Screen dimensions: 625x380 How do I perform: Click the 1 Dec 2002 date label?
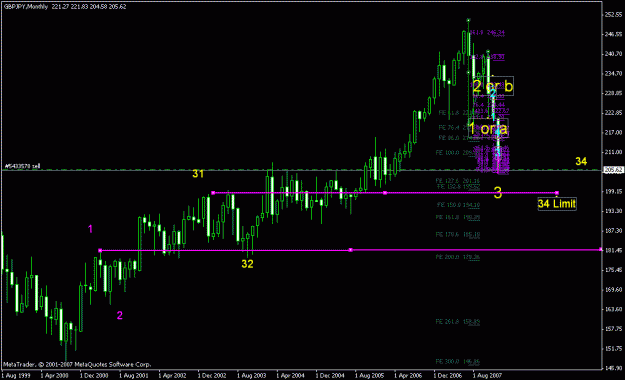point(212,376)
